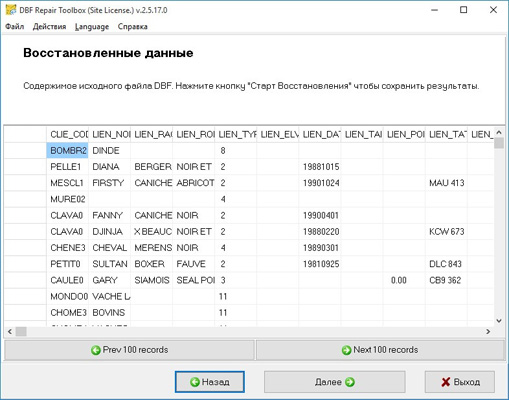Select the LIEN_DAT column header
Screen dimensions: 509x400
[320, 134]
